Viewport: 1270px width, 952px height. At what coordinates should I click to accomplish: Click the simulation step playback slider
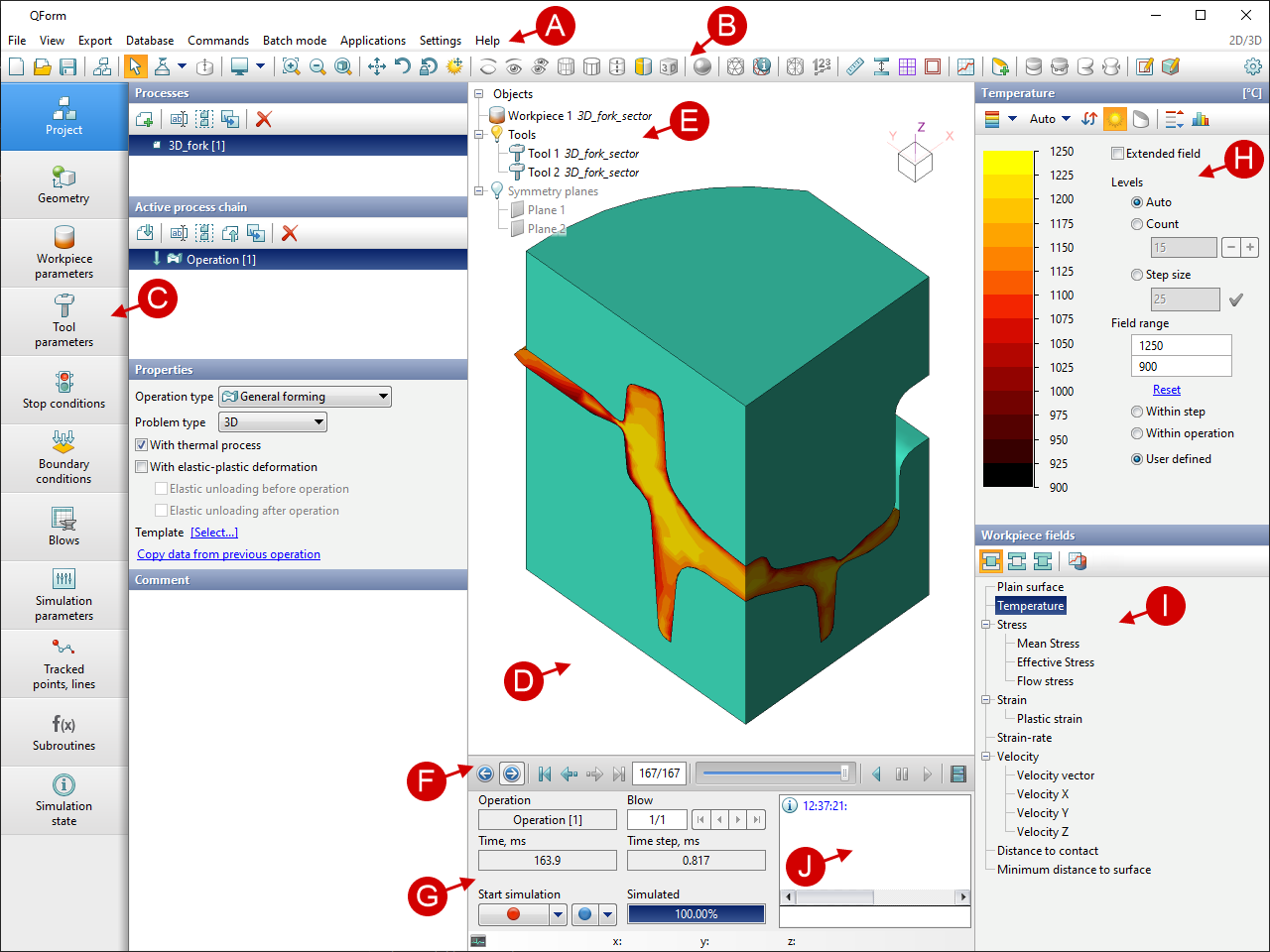[774, 773]
